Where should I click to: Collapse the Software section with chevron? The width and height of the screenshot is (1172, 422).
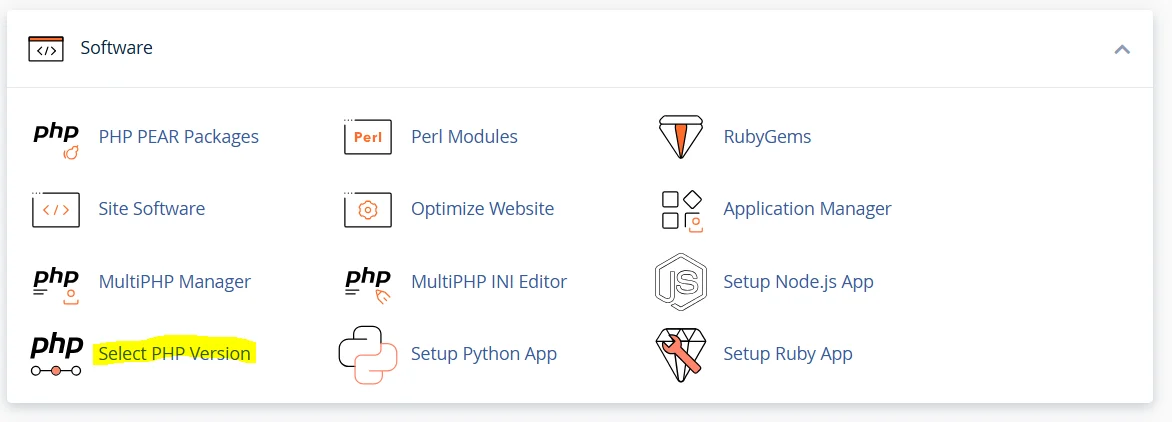1122,49
